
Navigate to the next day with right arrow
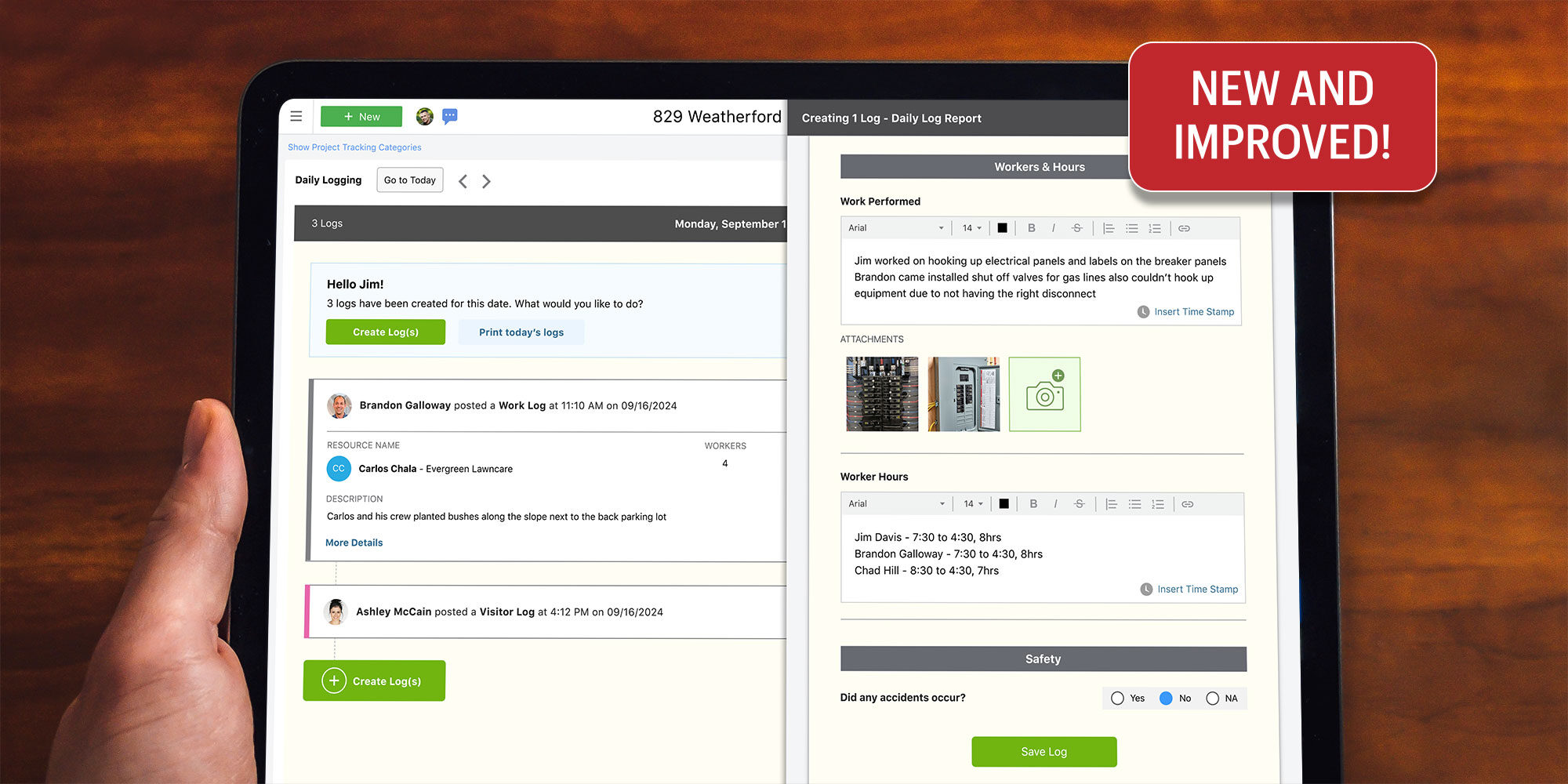click(486, 180)
